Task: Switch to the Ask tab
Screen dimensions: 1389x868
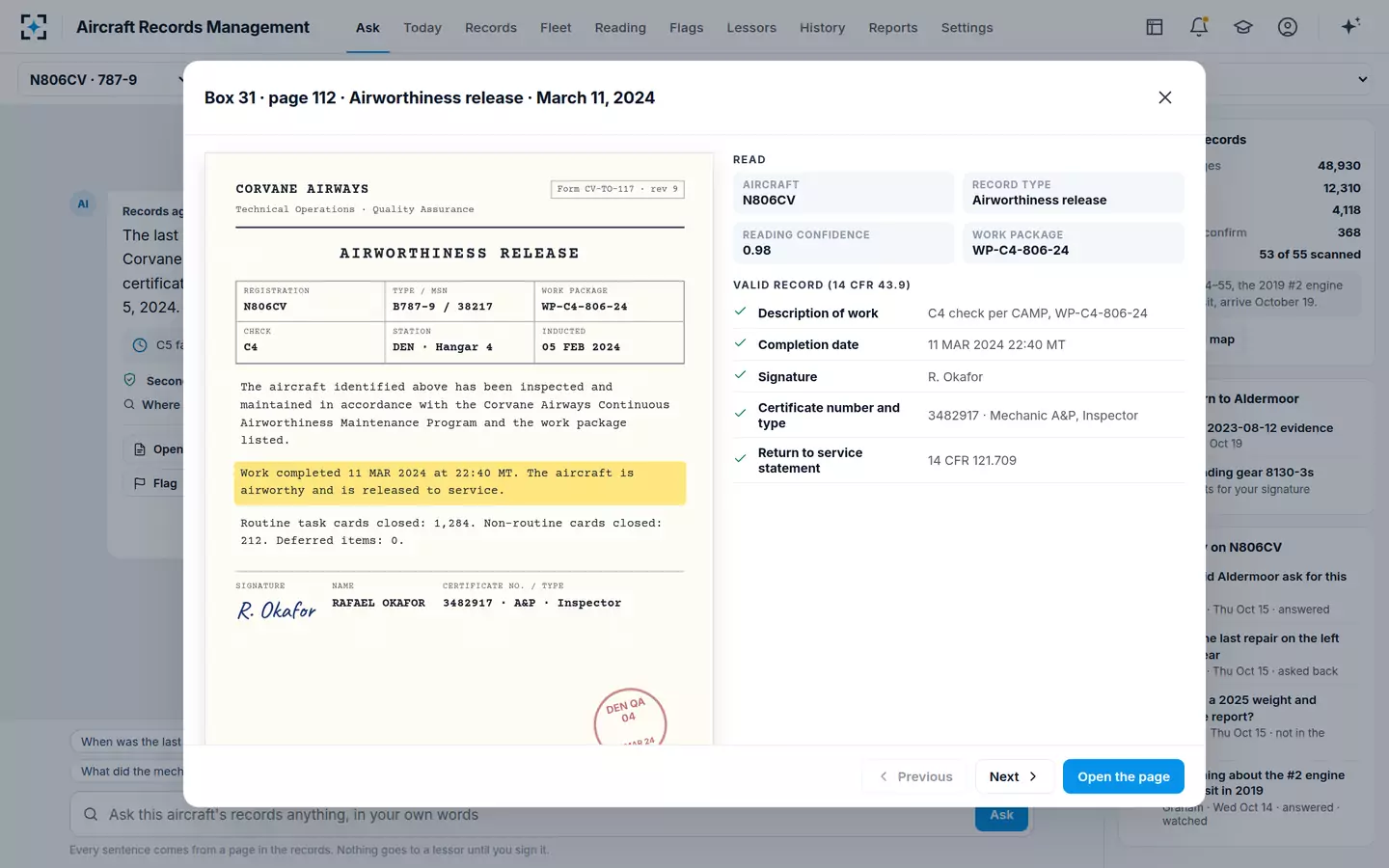Action: pyautogui.click(x=368, y=27)
